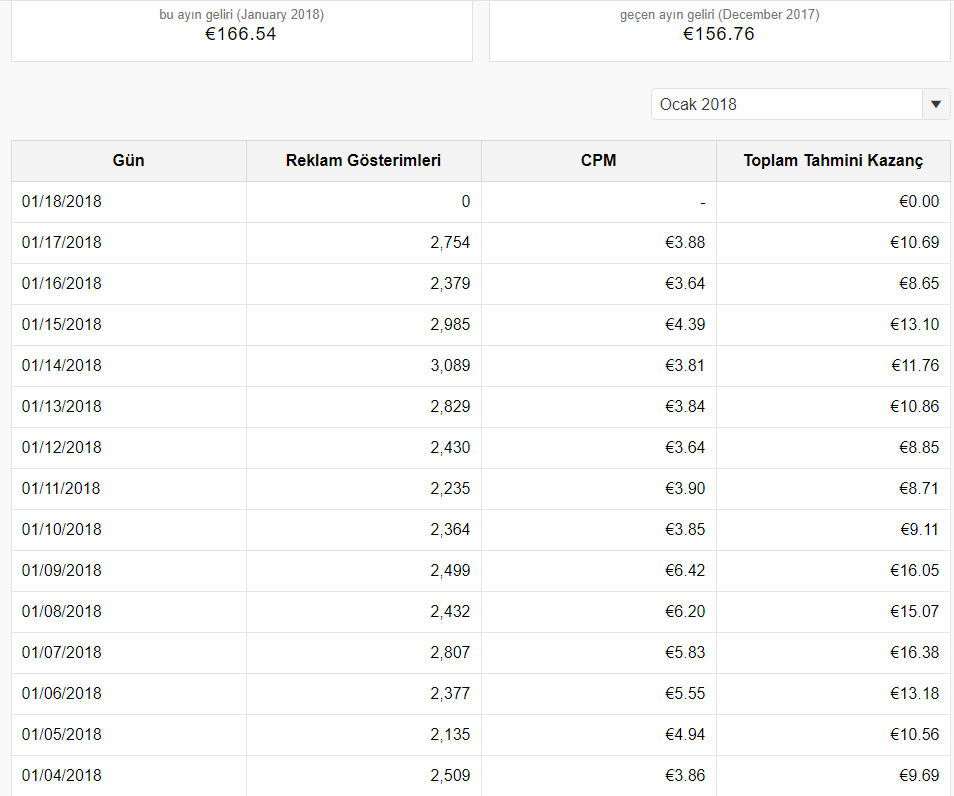The image size is (954, 796).
Task: Click the €13.10 earnings cell
Action: [915, 325]
